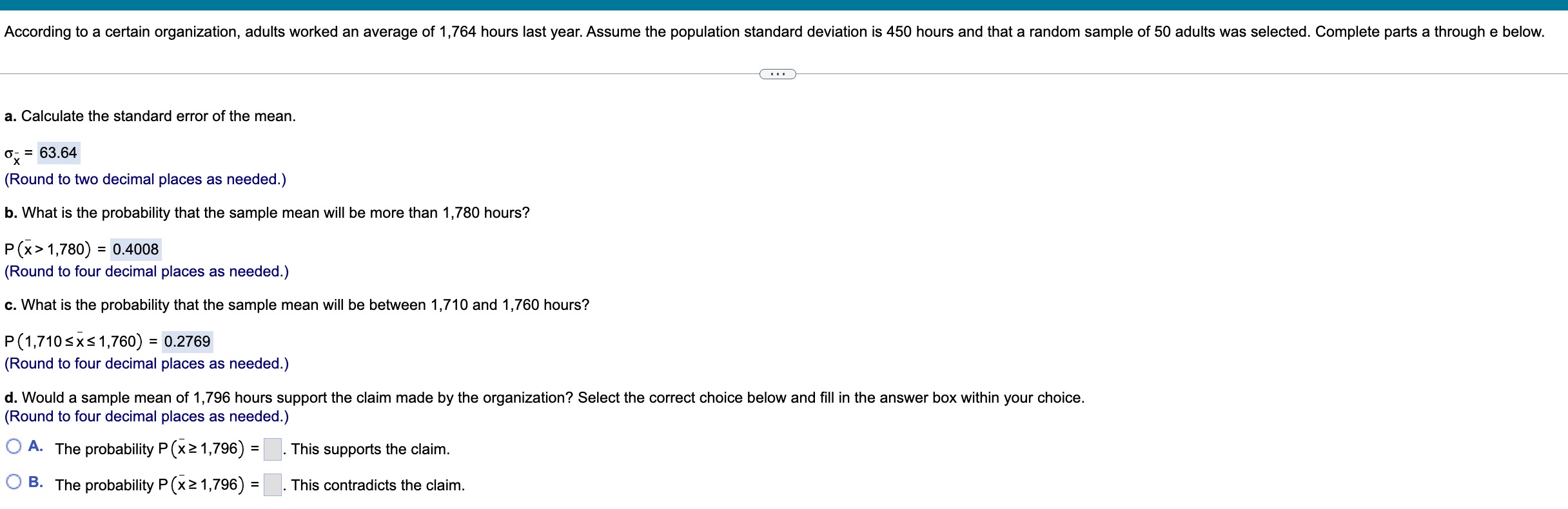Click the horizontal divider line near the ellipsis
This screenshot has height=509, width=1568.
tap(451, 74)
